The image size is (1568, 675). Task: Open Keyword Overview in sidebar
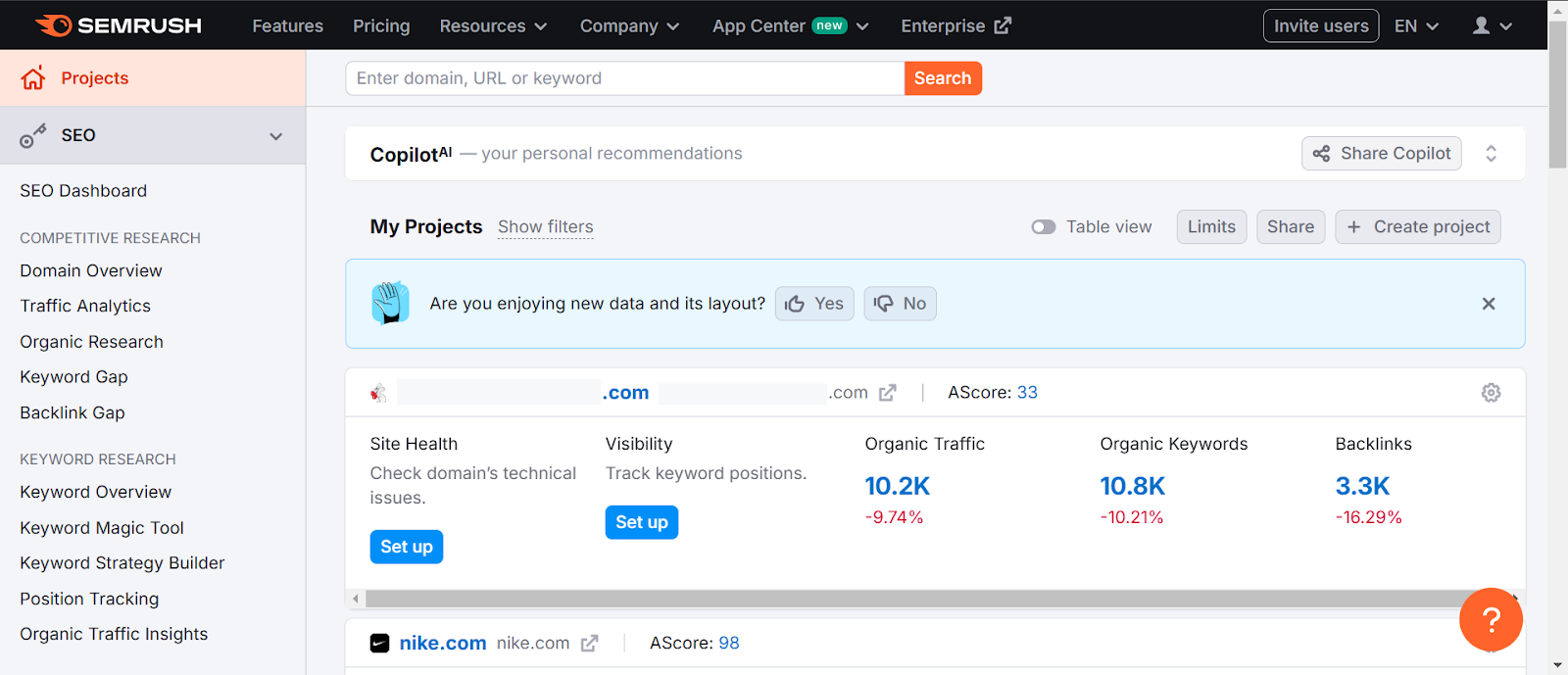pos(95,492)
